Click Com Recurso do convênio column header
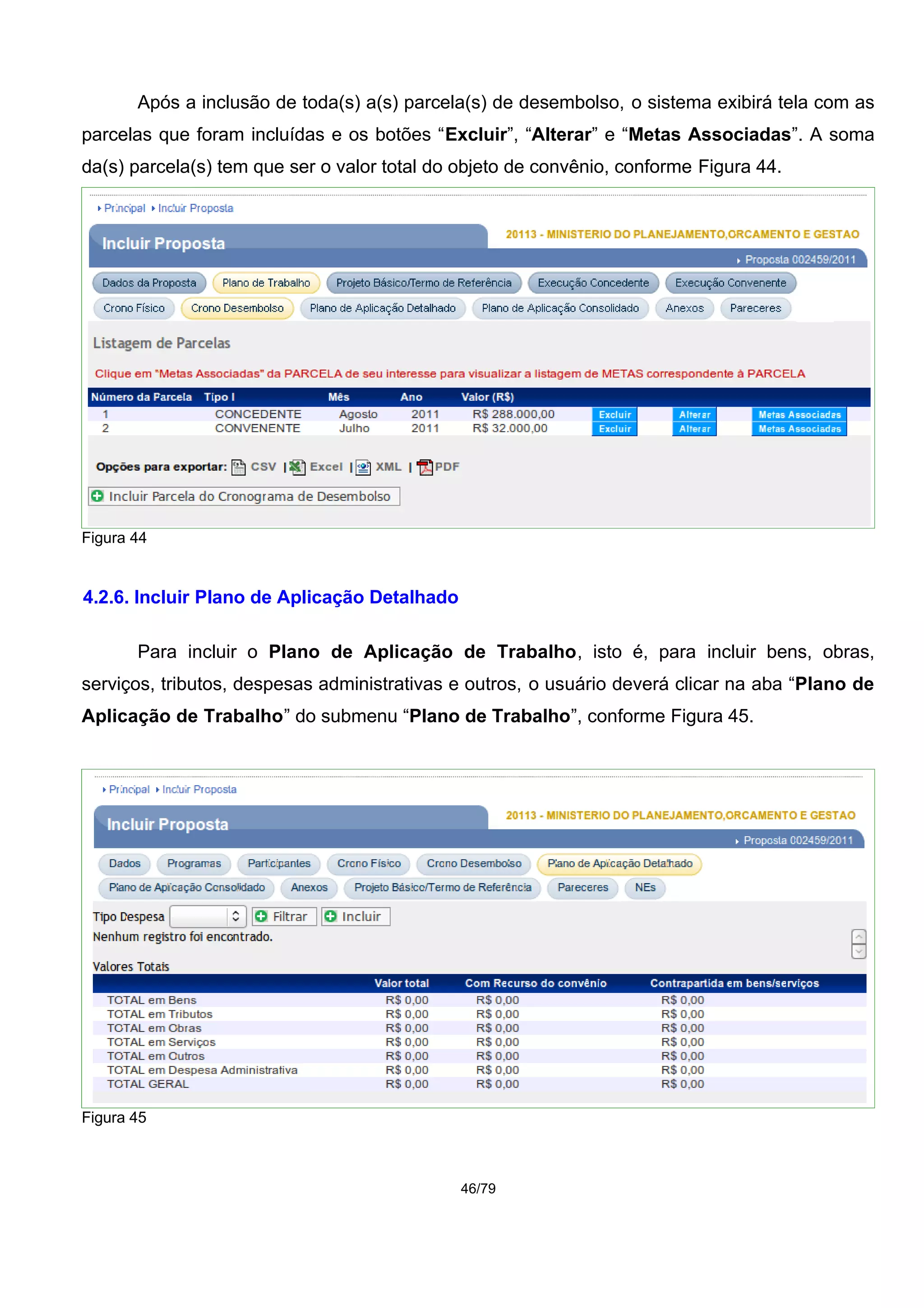 536,983
